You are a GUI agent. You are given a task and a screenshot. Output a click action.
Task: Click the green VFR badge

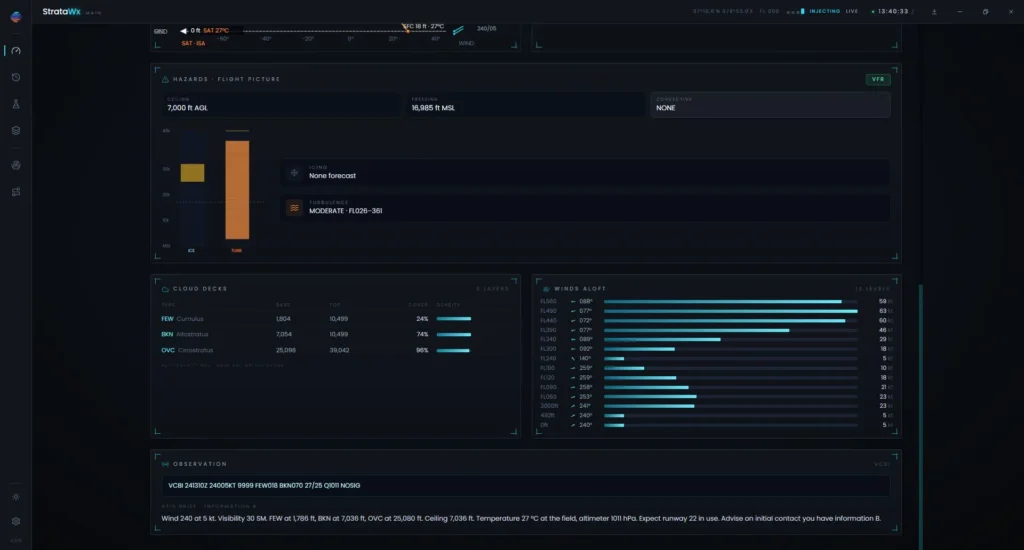[x=878, y=79]
